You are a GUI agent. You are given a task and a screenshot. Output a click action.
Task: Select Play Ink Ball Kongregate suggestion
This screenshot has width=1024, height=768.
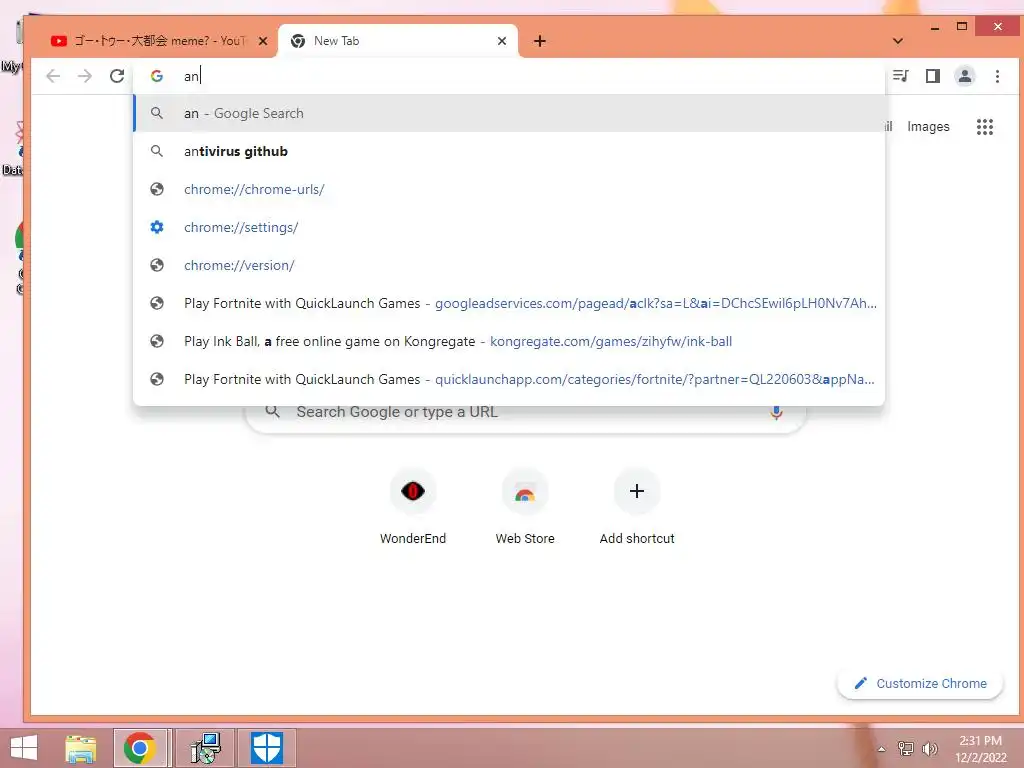tap(509, 341)
